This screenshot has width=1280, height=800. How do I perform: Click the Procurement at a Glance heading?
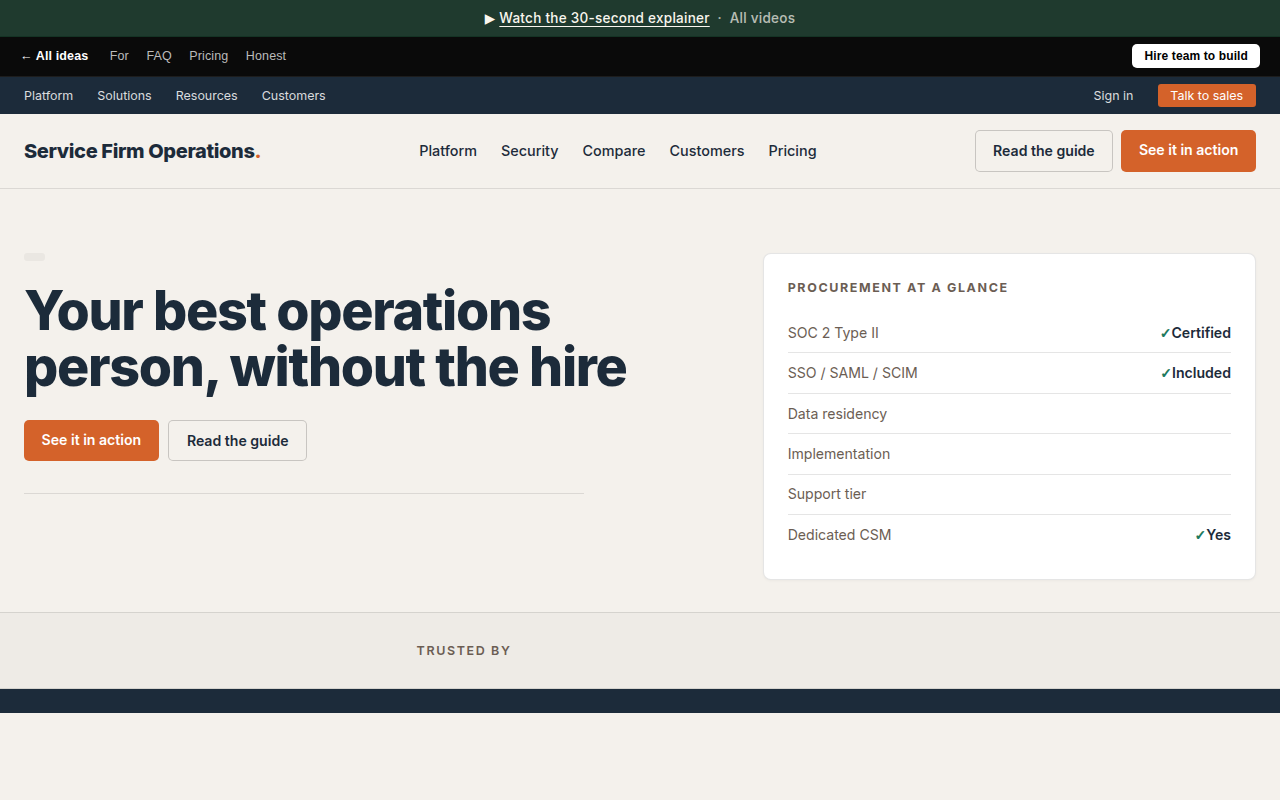[x=898, y=288]
